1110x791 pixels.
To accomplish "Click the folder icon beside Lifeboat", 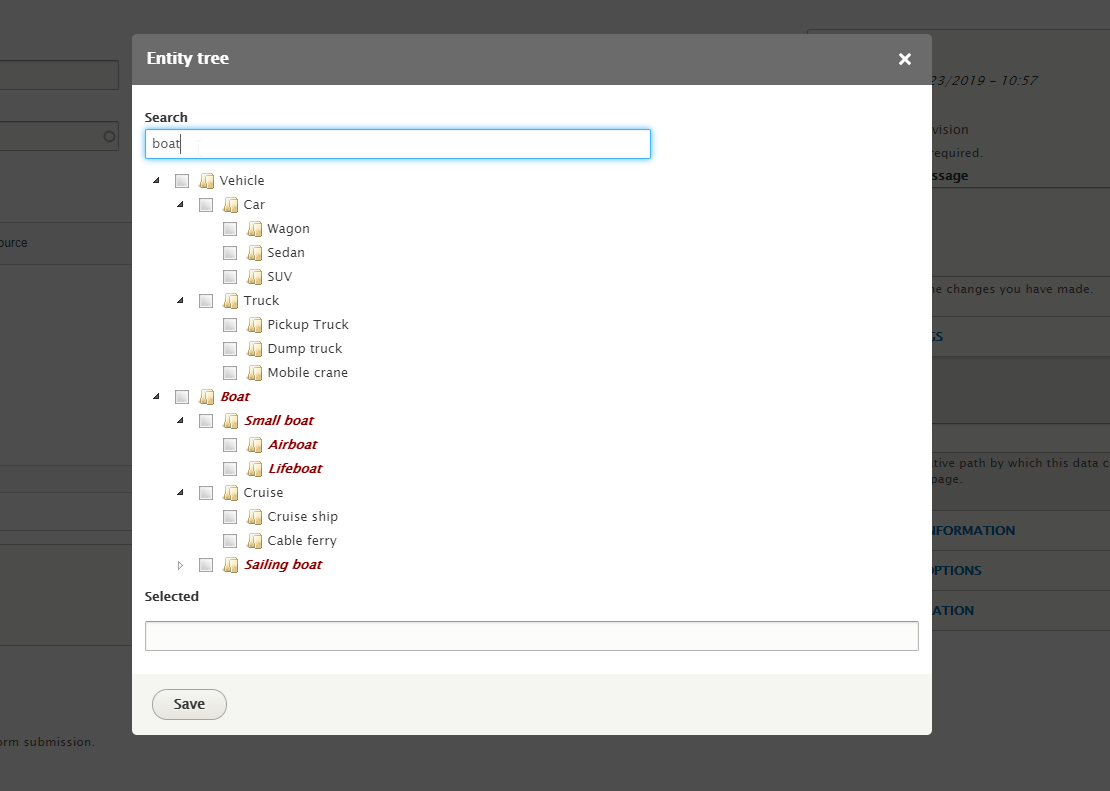I will (x=255, y=470).
